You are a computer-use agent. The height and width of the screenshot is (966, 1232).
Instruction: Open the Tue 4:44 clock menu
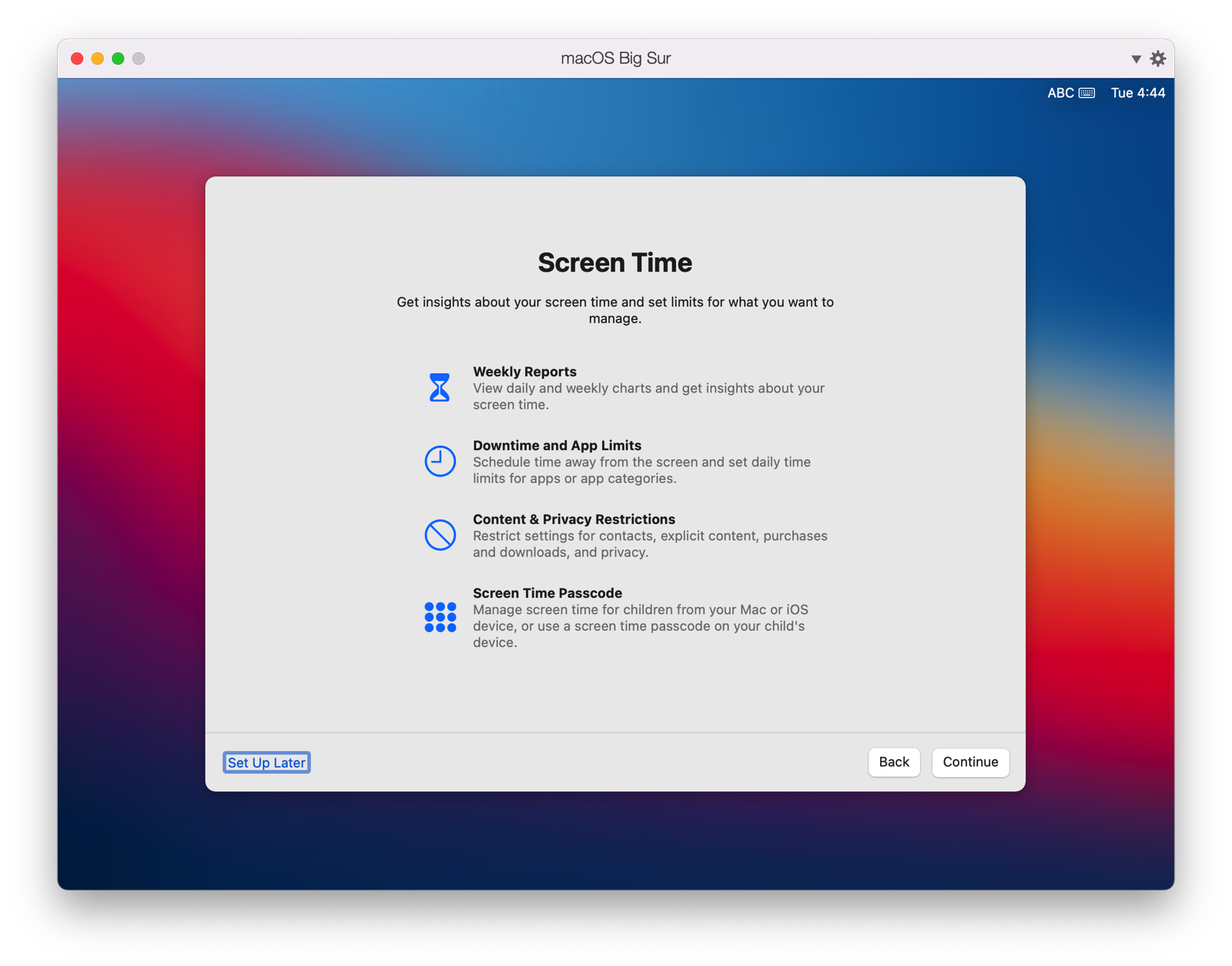pos(1137,92)
